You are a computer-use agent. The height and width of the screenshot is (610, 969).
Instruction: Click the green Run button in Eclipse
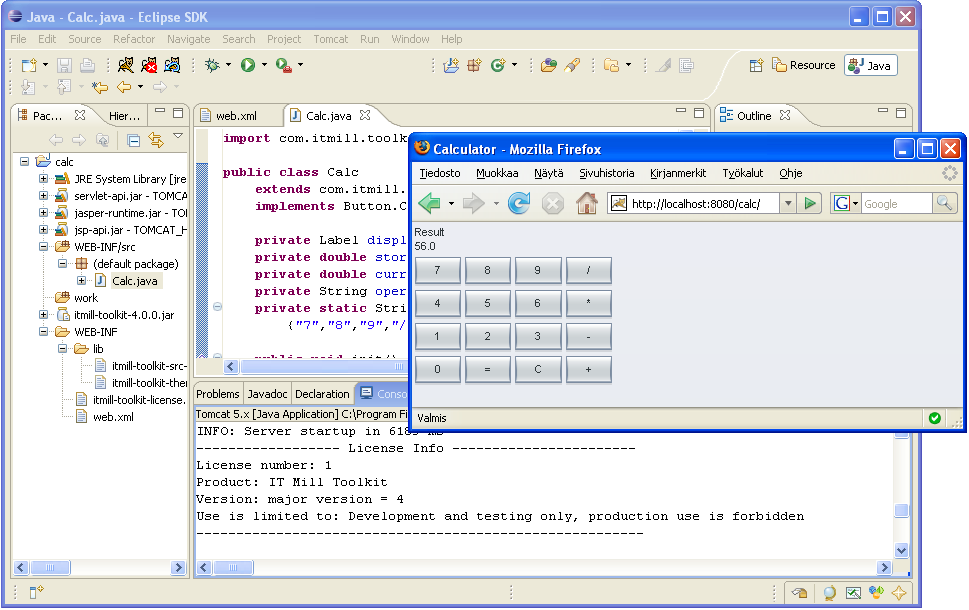click(247, 65)
